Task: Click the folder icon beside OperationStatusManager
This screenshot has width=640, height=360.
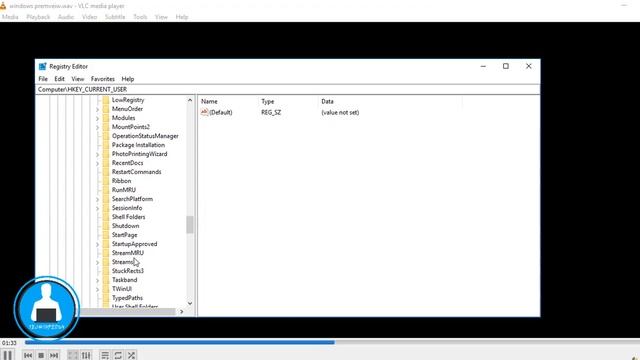Action: point(106,136)
